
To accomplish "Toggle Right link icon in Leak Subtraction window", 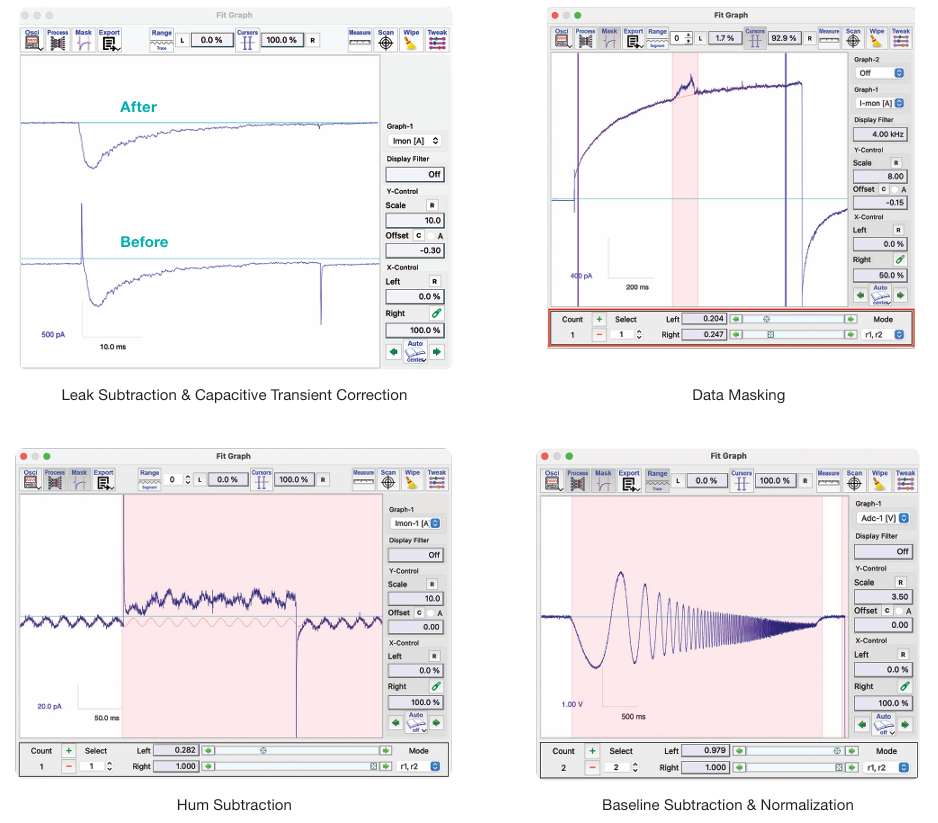I will [x=437, y=313].
